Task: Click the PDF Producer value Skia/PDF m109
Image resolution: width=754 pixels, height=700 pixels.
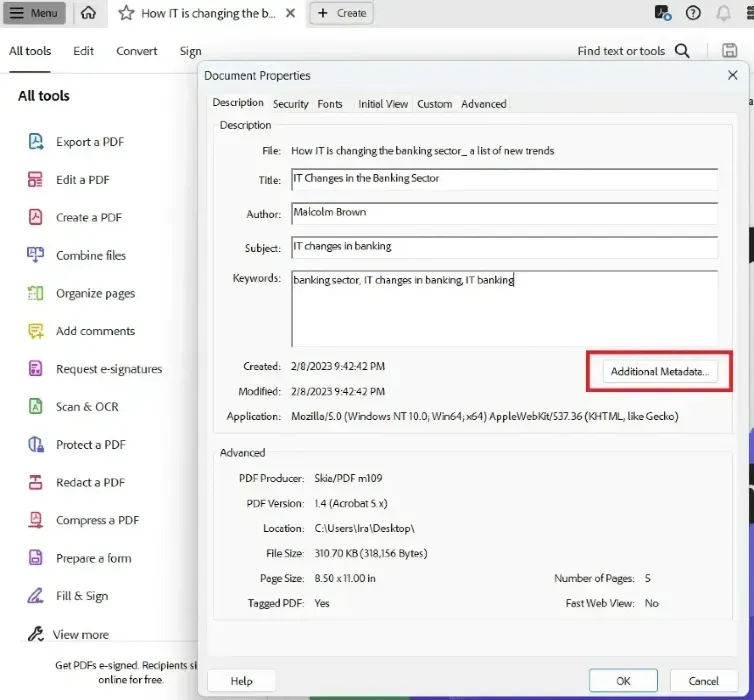Action: (x=348, y=478)
